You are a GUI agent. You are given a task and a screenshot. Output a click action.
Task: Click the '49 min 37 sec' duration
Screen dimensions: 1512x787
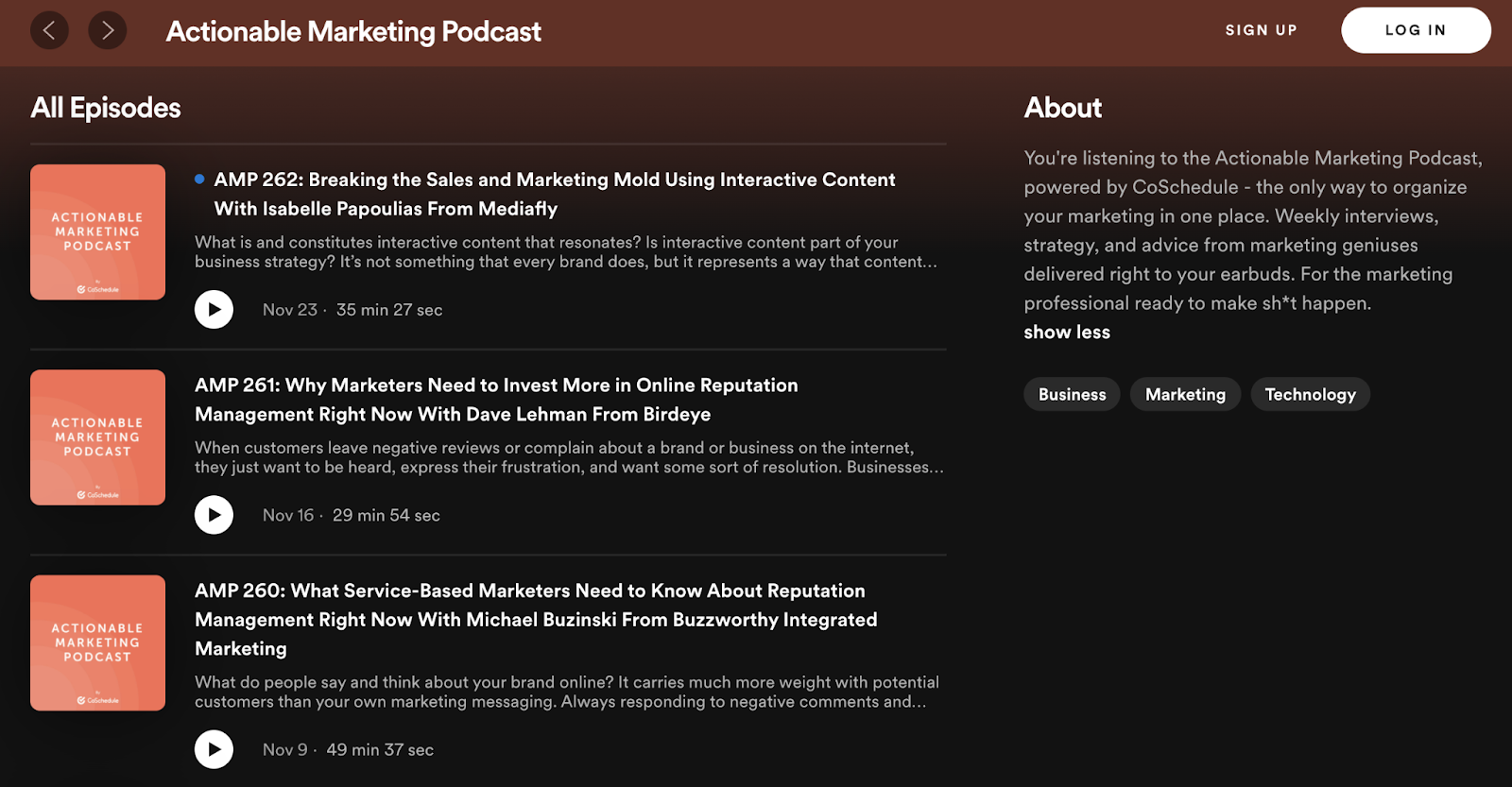(380, 749)
